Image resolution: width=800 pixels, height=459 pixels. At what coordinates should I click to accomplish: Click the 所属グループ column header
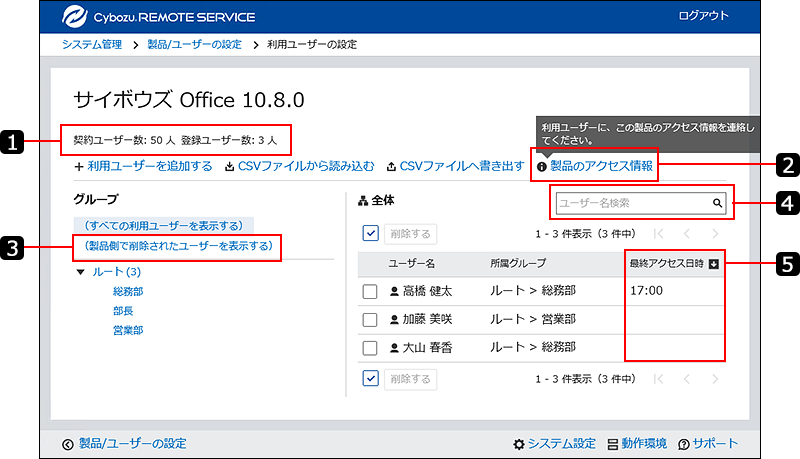pyautogui.click(x=518, y=263)
